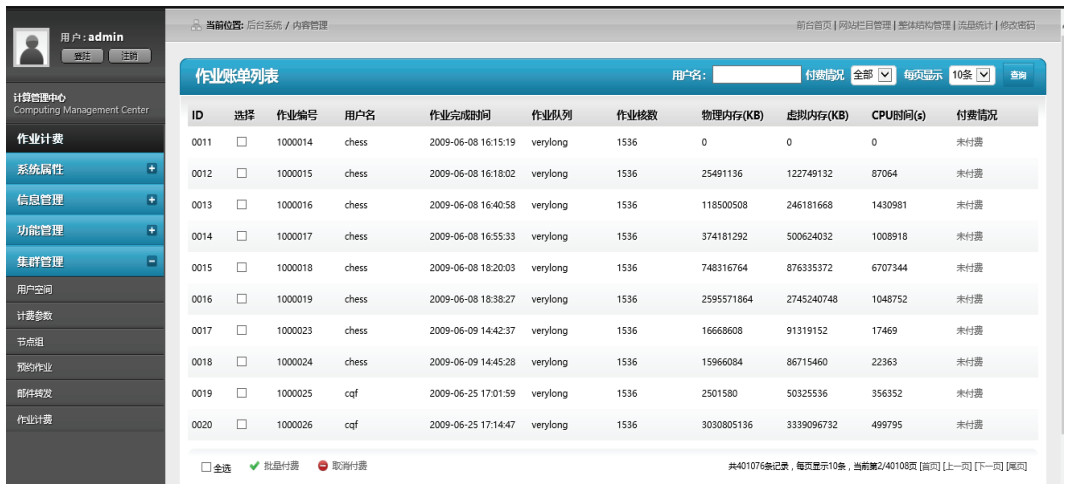1070x491 pixels.
Task: Expand the 信息管理 plus icon
Action: [x=152, y=200]
